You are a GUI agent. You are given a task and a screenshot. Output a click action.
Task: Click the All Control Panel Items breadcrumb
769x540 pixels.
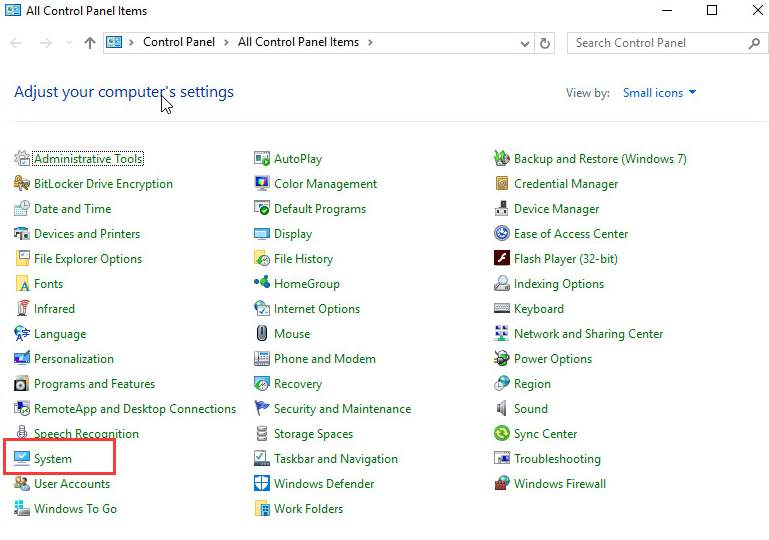(298, 42)
